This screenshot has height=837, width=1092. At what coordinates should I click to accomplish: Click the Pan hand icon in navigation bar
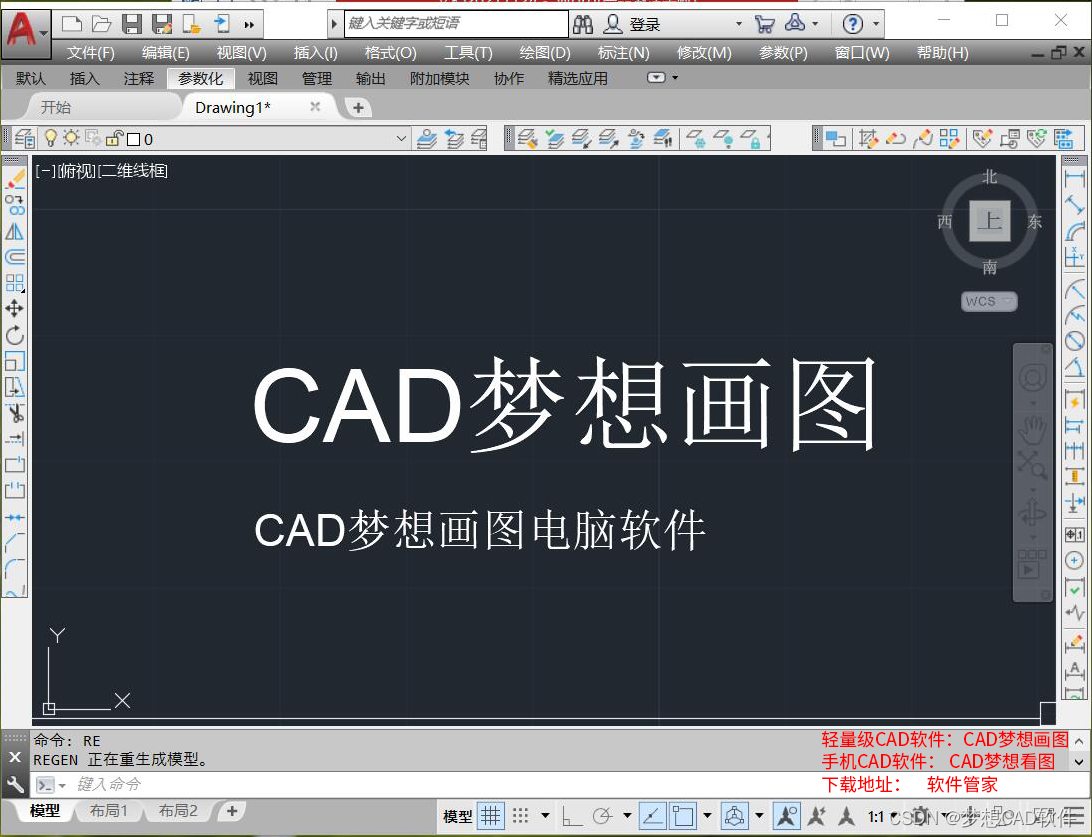click(x=1032, y=430)
